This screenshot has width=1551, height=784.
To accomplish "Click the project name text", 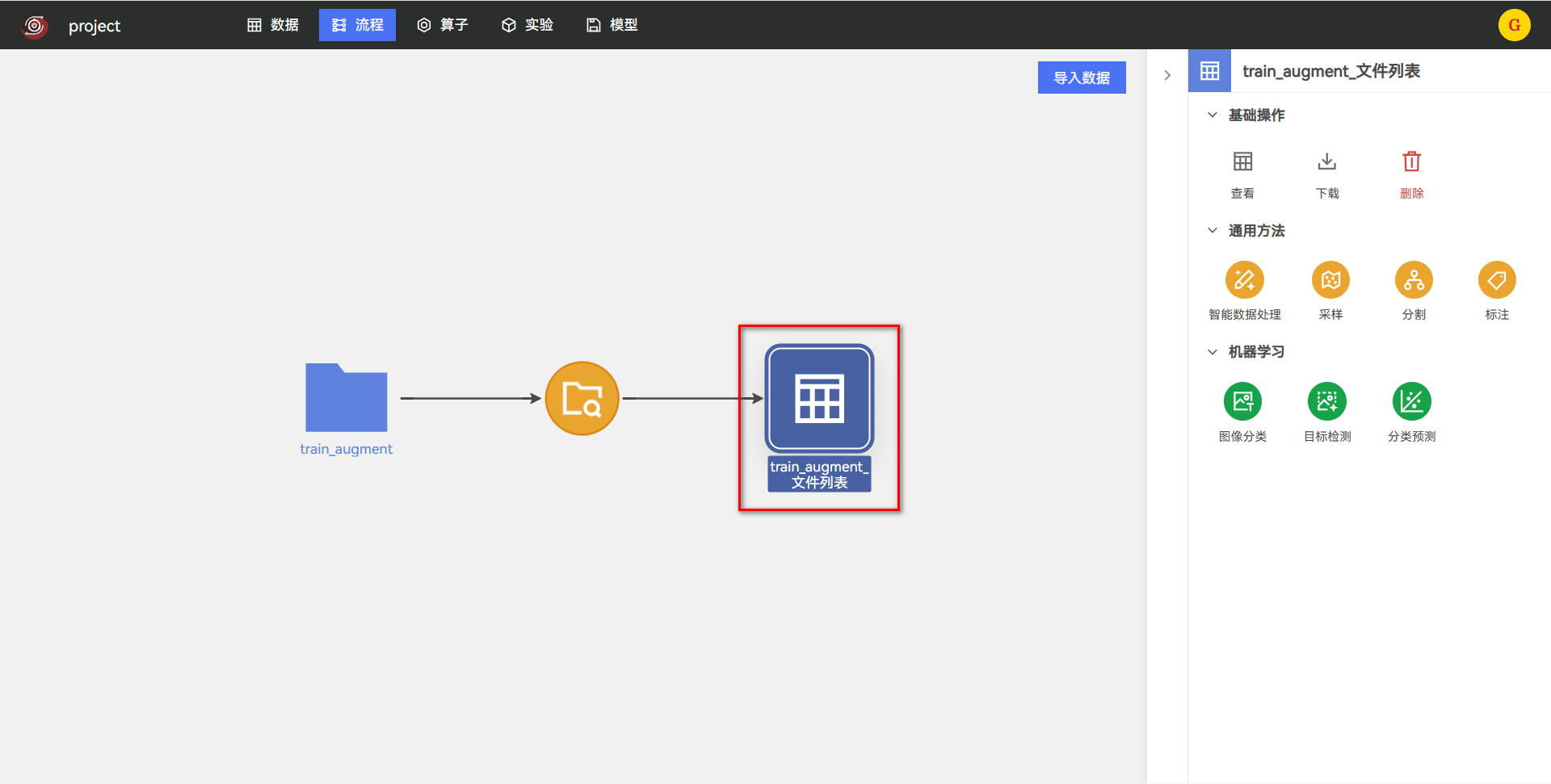I will (95, 26).
